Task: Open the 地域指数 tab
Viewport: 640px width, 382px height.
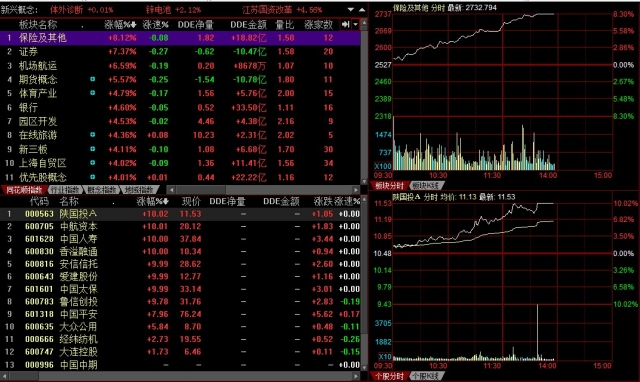Action: (x=139, y=190)
